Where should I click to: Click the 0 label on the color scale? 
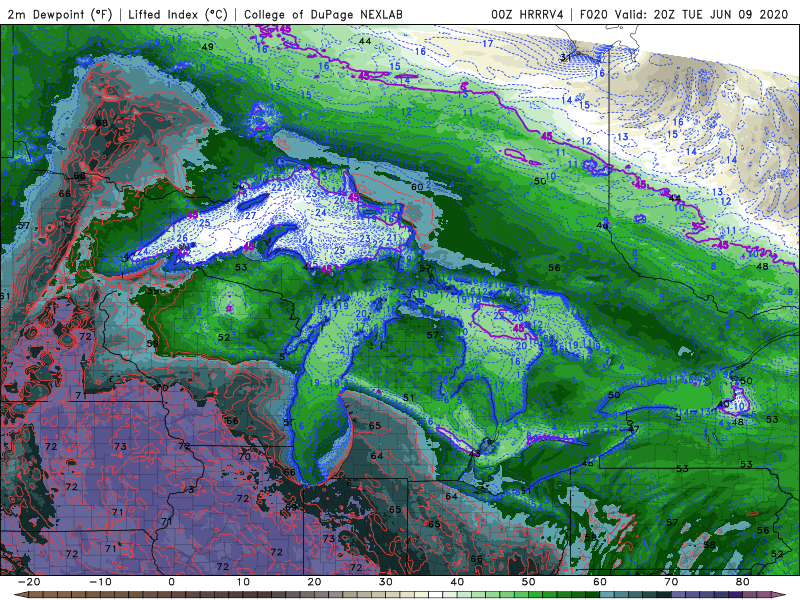pos(171,582)
